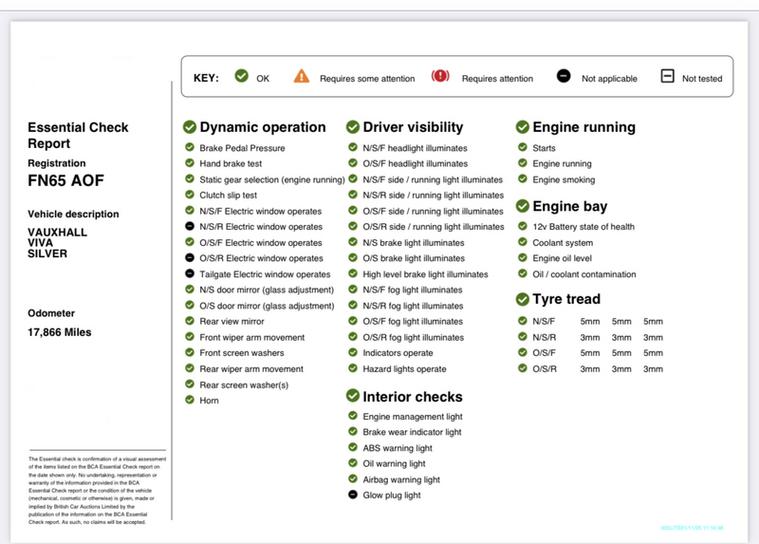
Task: Click the not-applicable icon for Tailgate Electric window
Action: click(190, 274)
